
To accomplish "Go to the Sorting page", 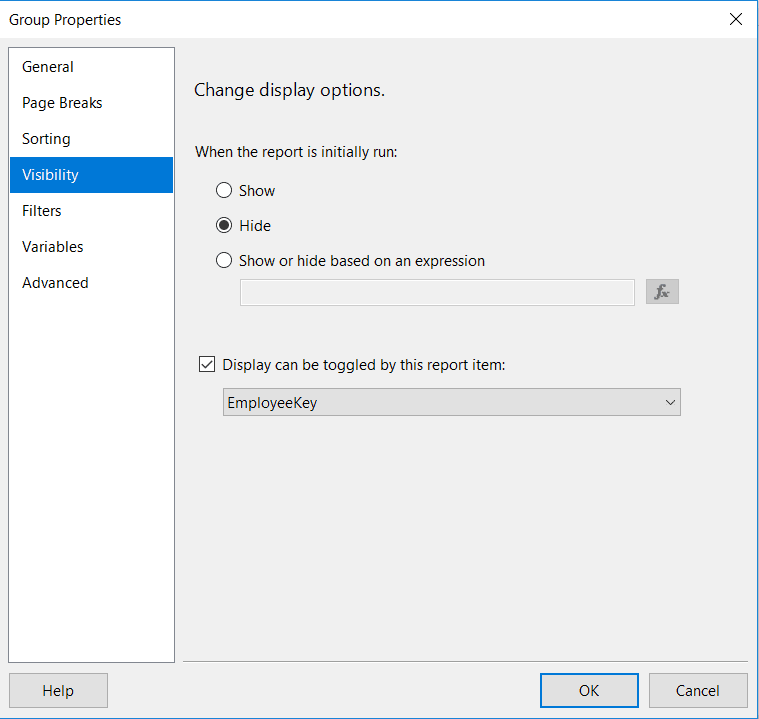I will [x=46, y=139].
